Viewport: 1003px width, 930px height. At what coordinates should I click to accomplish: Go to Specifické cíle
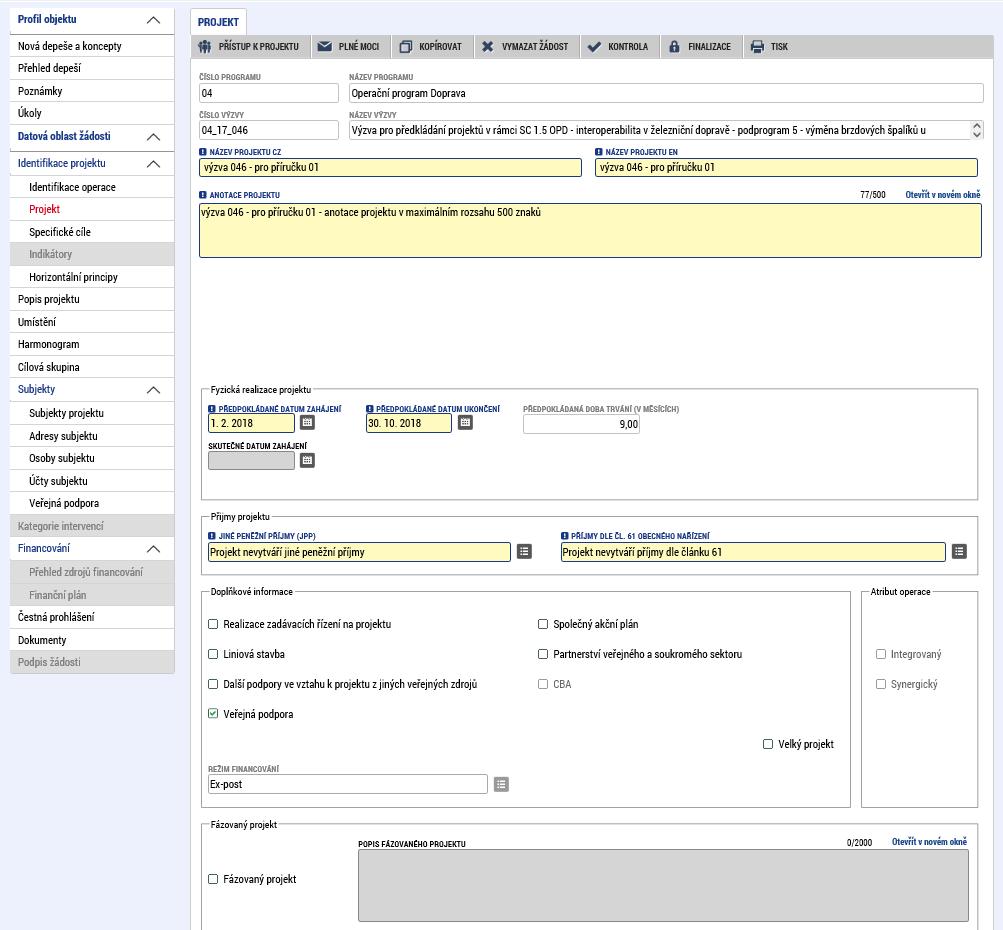click(92, 232)
